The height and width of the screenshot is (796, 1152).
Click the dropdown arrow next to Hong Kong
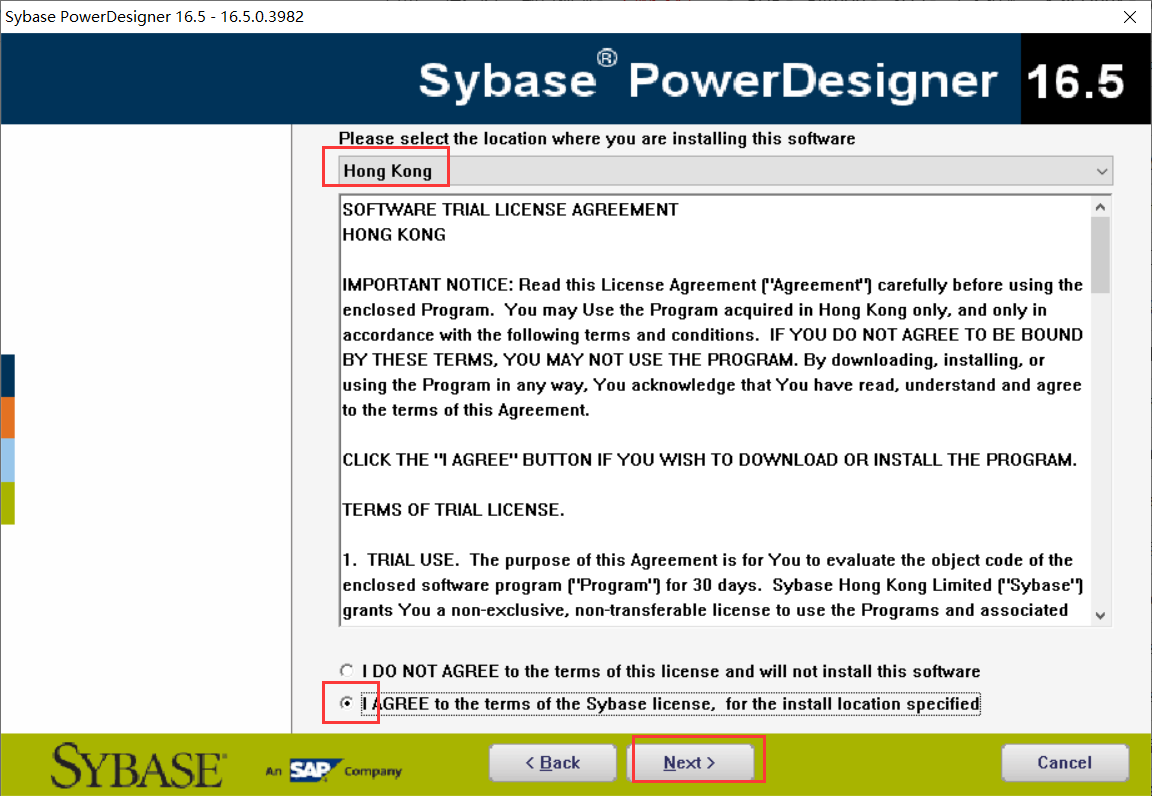(x=1101, y=170)
